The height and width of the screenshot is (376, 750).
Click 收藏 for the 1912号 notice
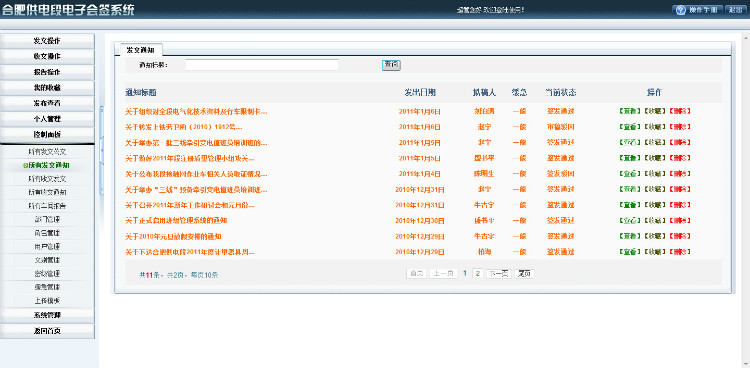tap(654, 127)
